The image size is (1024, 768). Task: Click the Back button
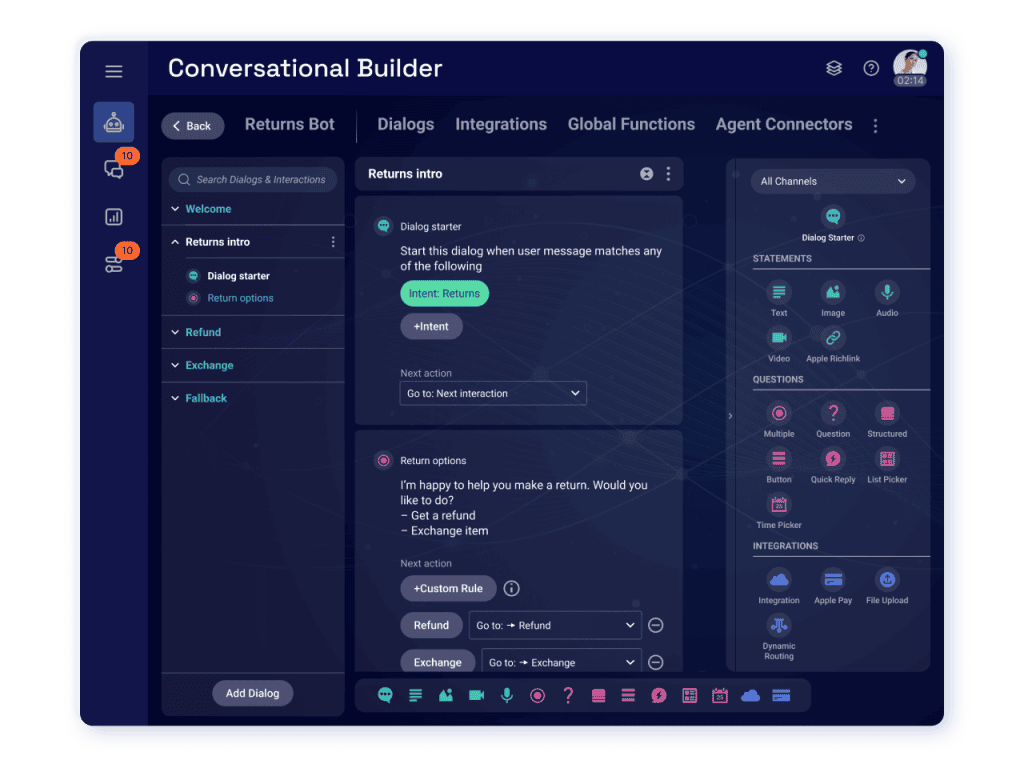(x=193, y=126)
